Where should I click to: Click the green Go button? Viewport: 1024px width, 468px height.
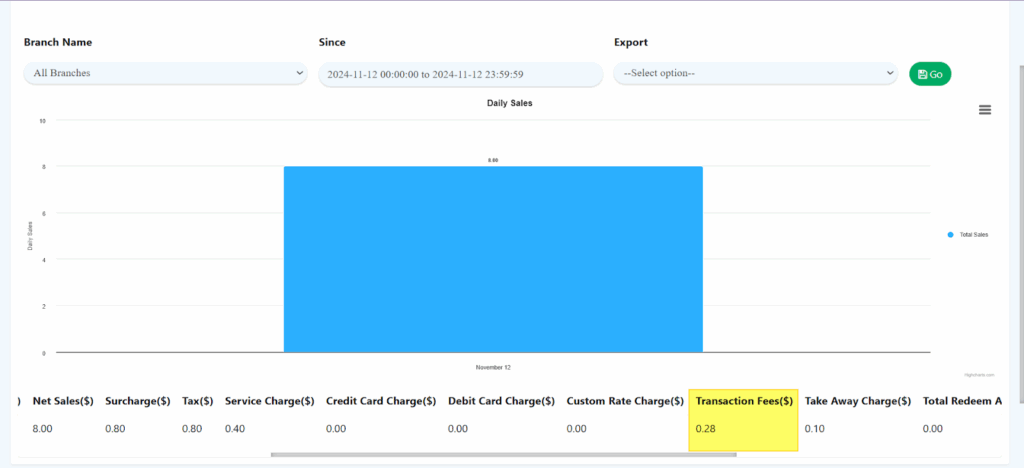pyautogui.click(x=929, y=74)
